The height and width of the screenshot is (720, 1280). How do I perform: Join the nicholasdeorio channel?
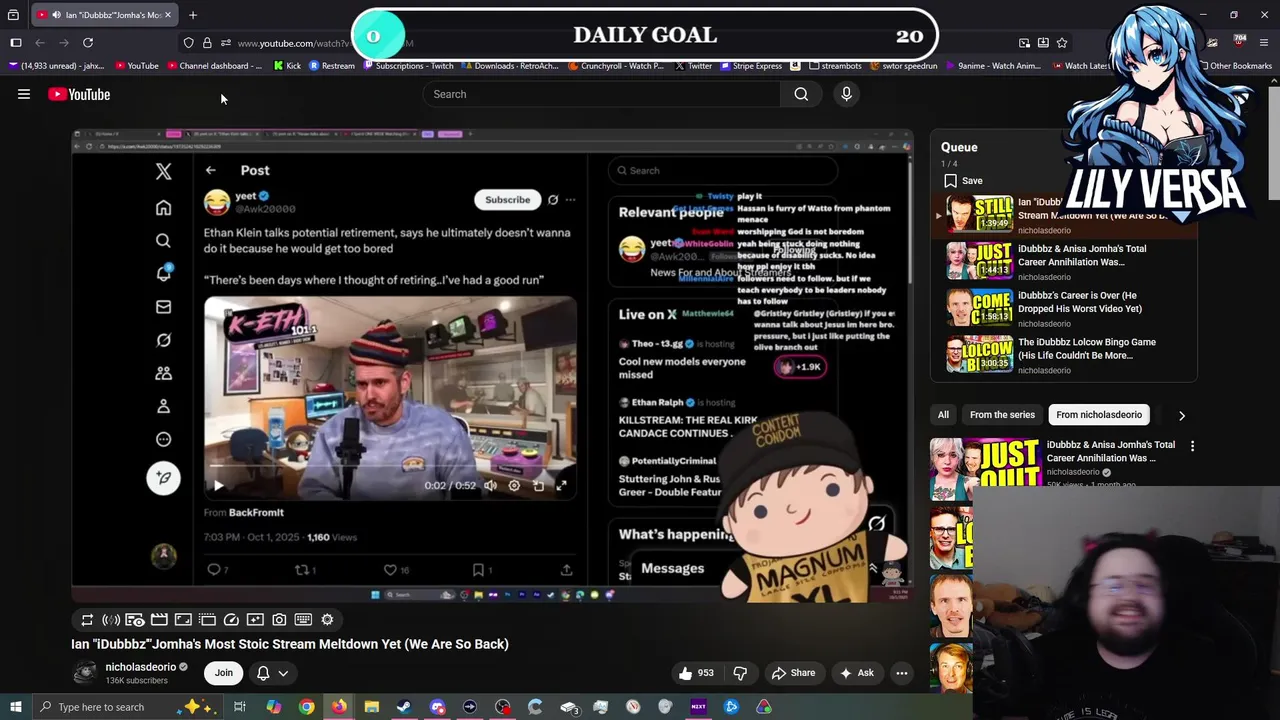click(224, 673)
